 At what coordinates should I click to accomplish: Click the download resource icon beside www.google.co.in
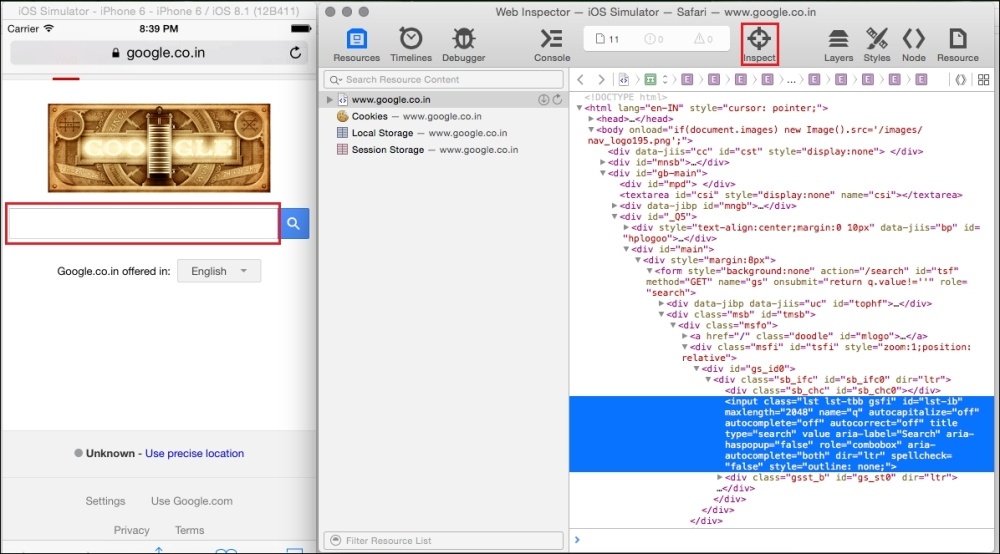pos(543,99)
